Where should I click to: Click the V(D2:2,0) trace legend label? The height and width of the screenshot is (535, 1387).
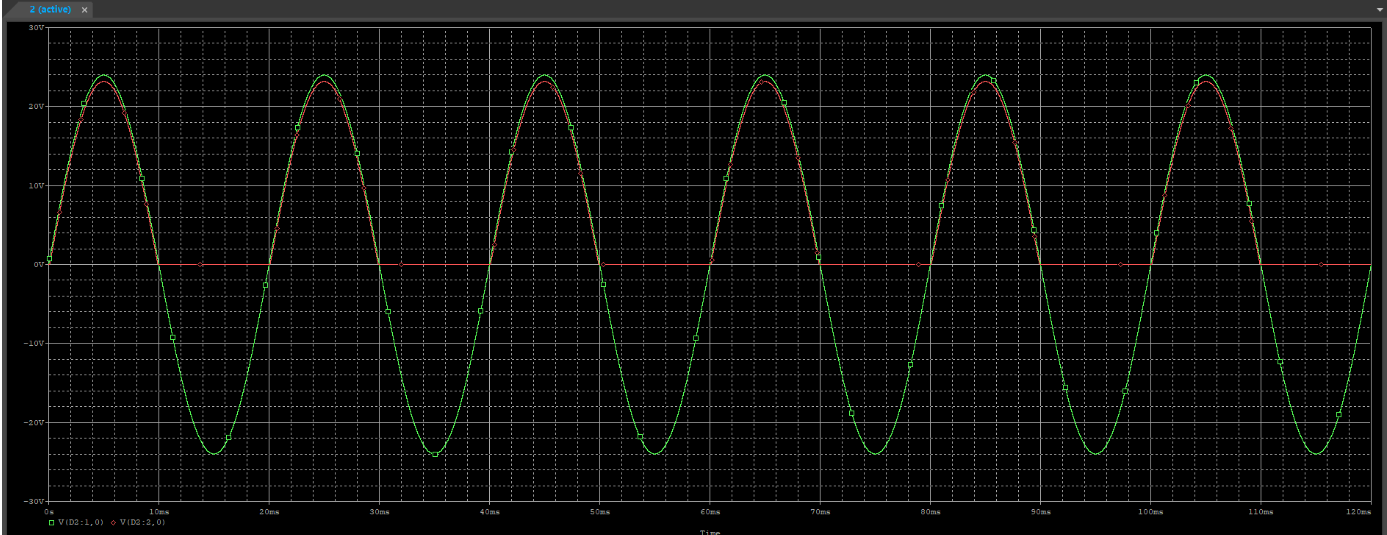click(143, 522)
